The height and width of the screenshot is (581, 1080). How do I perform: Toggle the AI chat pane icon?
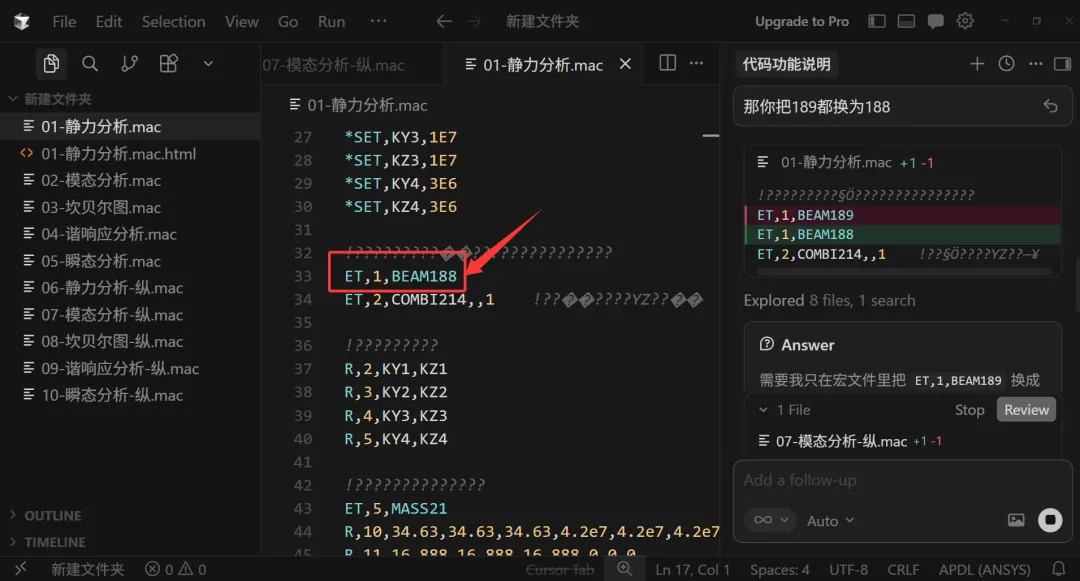tap(935, 21)
